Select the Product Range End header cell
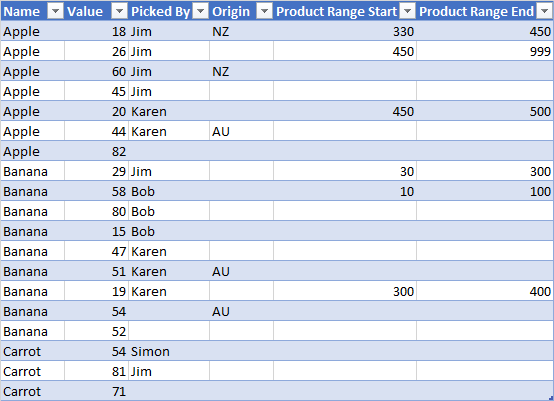This screenshot has height=401, width=554. [485, 12]
